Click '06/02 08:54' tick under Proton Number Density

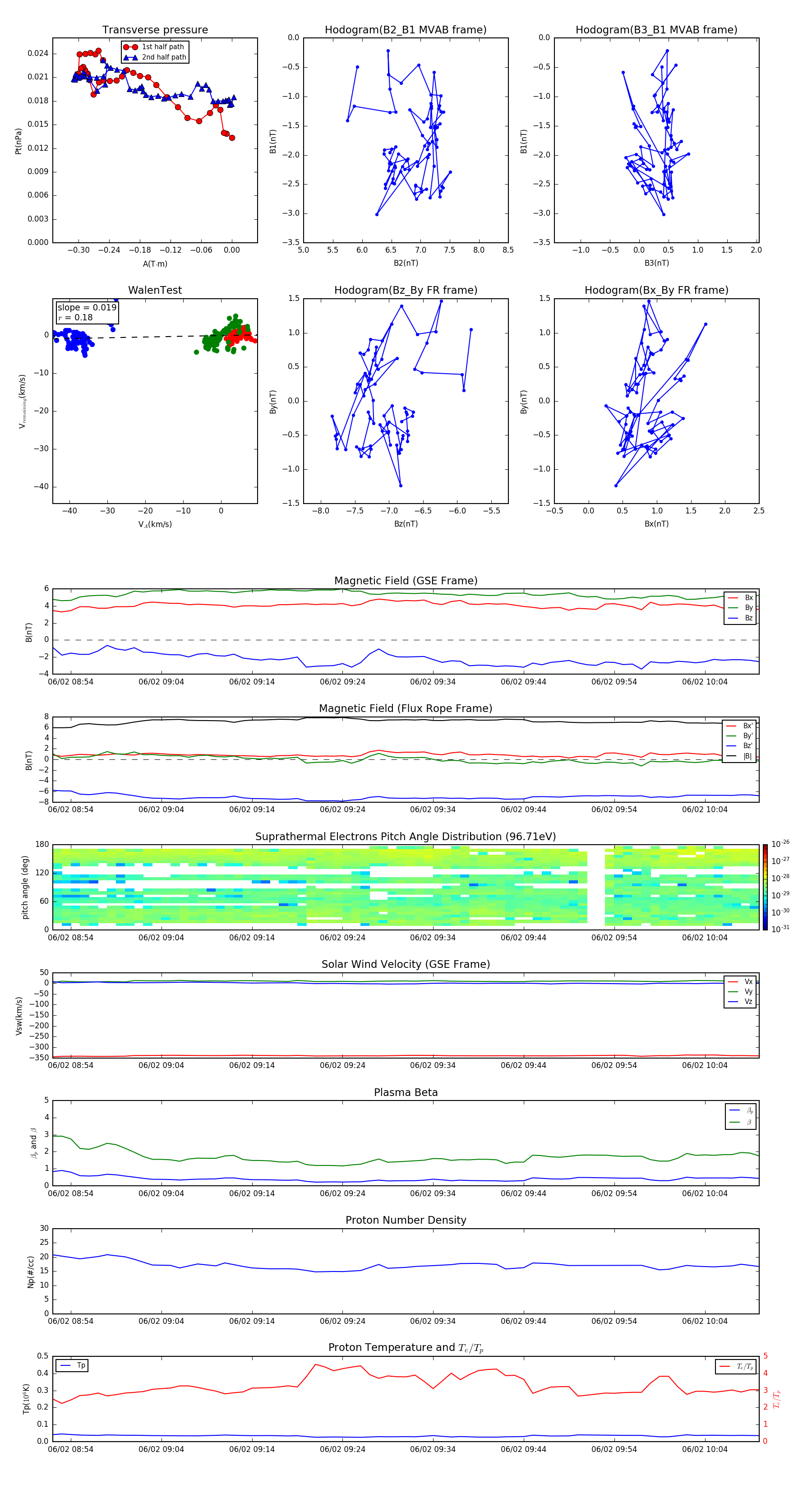[70, 1321]
